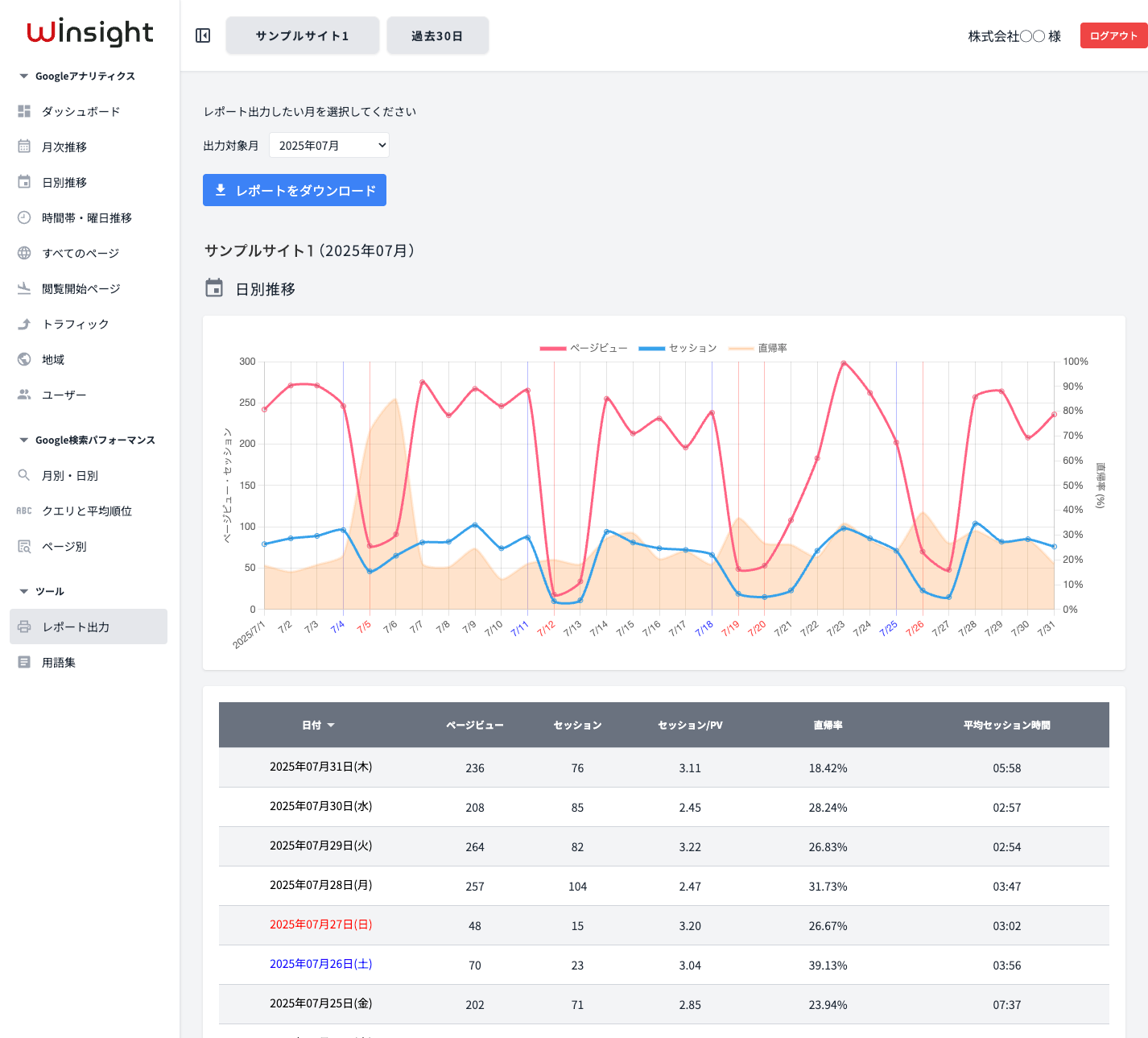Collapse the Googleアナリティクス section
The image size is (1148, 1038).
coord(77,76)
